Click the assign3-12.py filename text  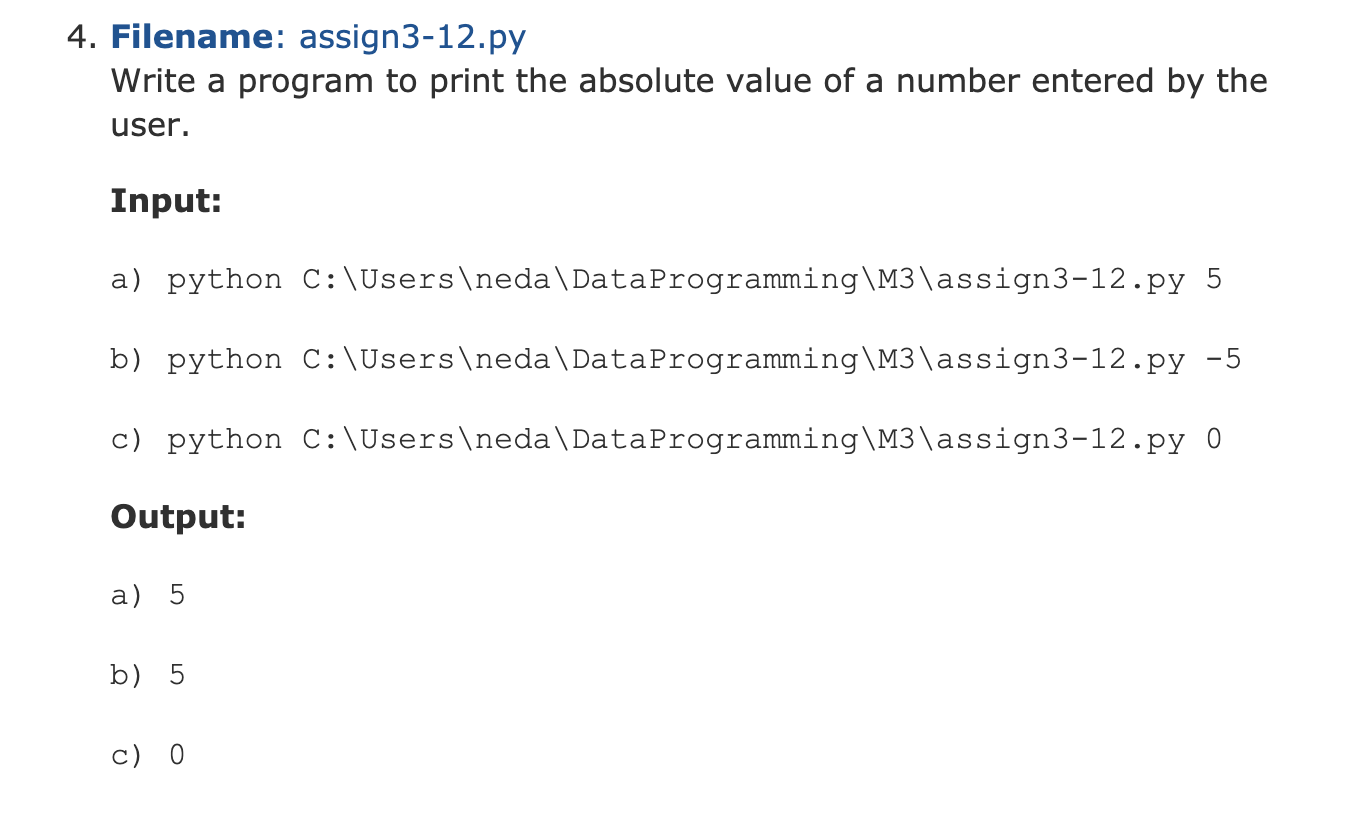[413, 37]
